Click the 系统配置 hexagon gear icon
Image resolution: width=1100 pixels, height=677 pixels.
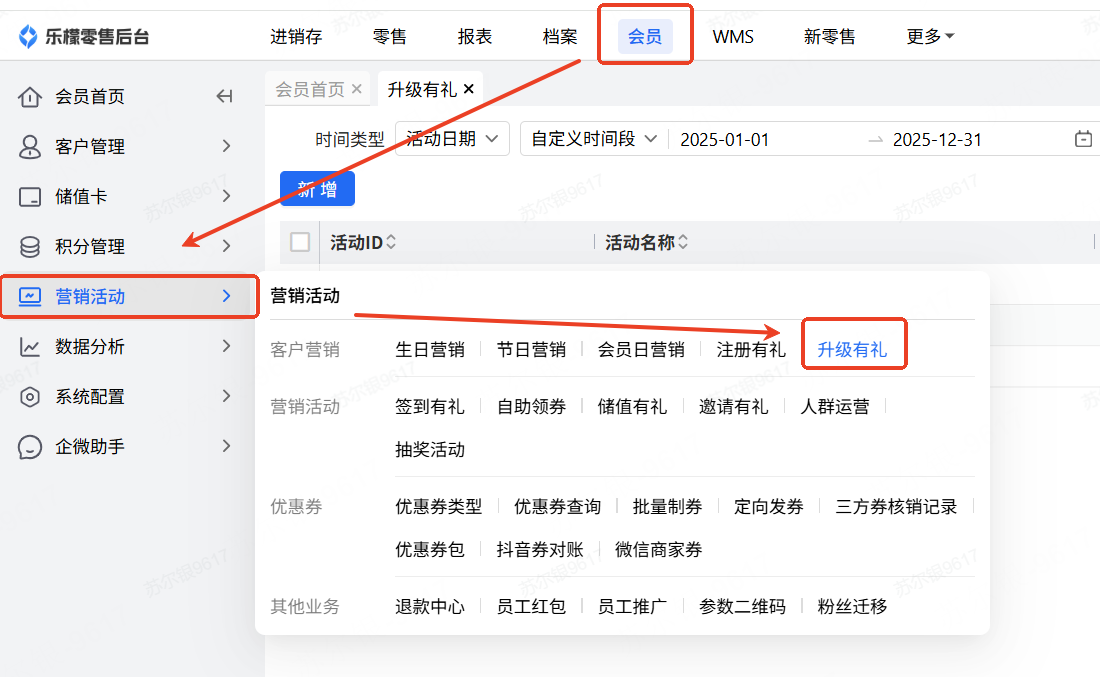(x=29, y=396)
